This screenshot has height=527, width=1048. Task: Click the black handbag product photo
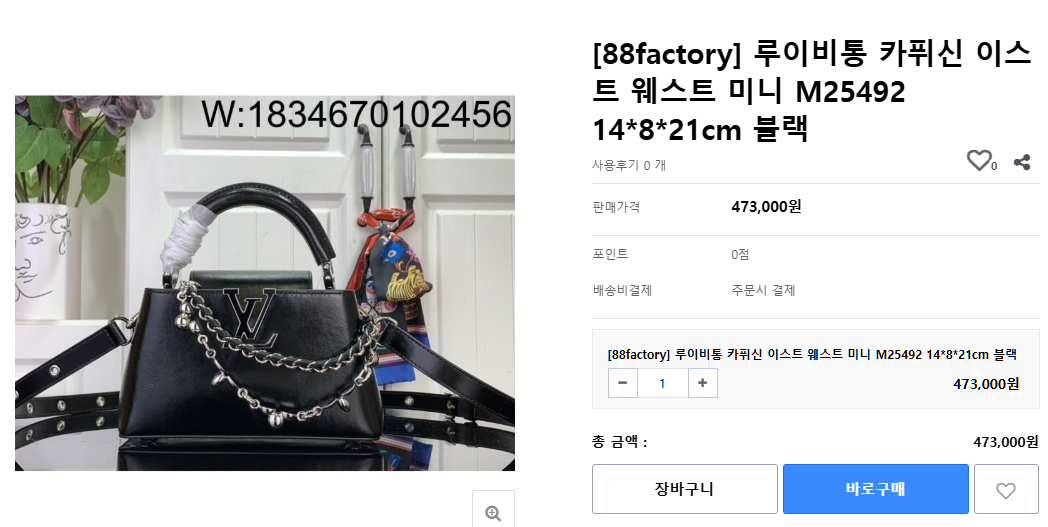265,283
